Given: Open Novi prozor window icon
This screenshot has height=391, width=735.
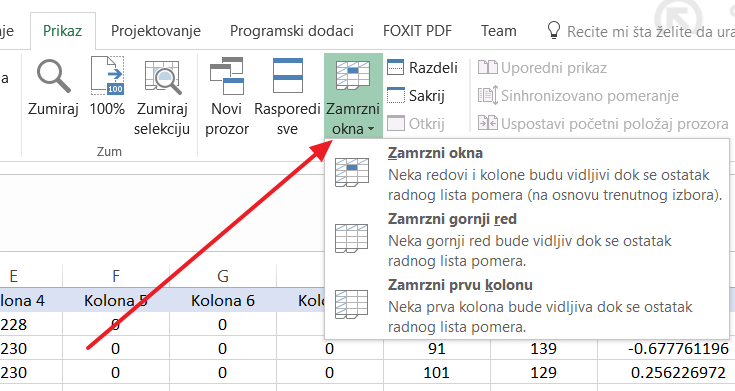Looking at the screenshot, I should point(227,76).
